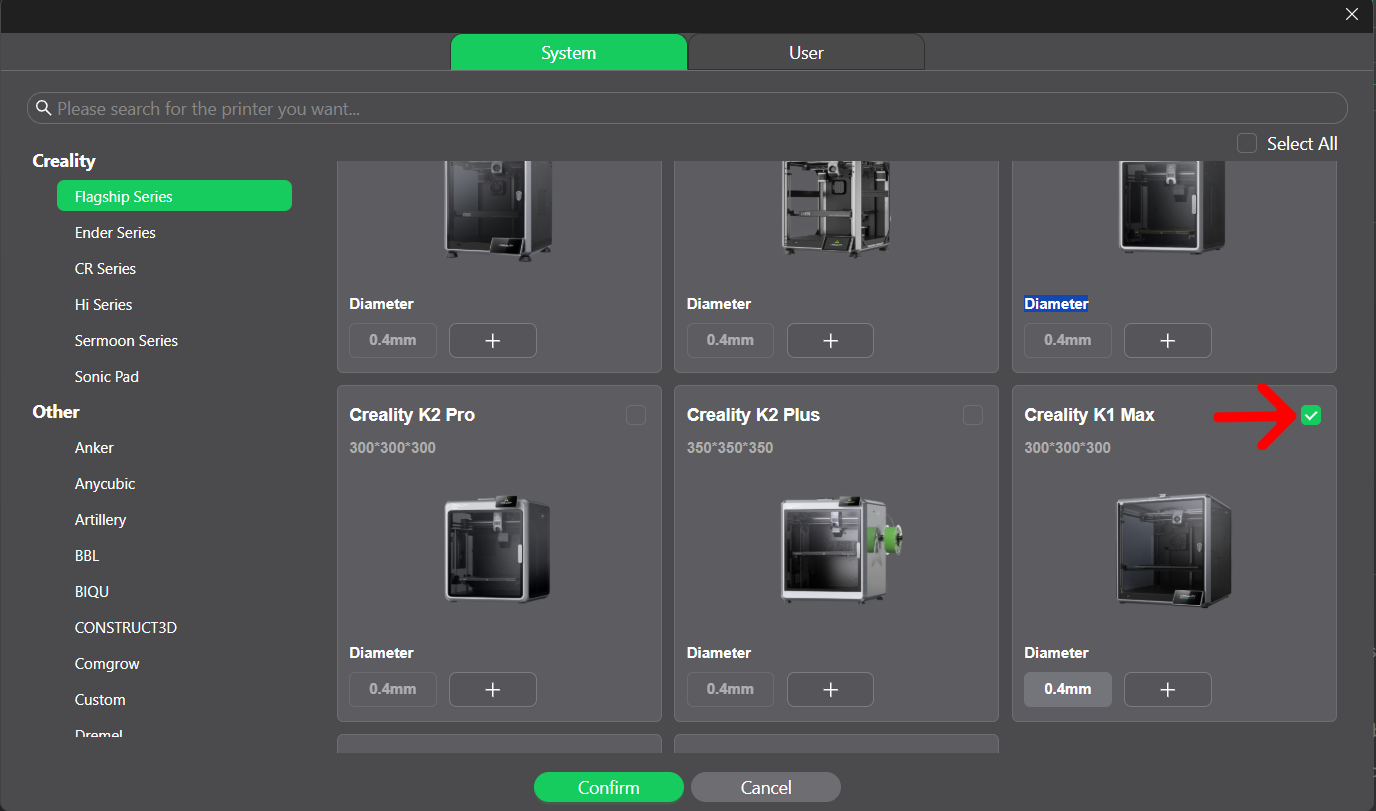
Task: Open the Ender Series category
Action: (115, 232)
